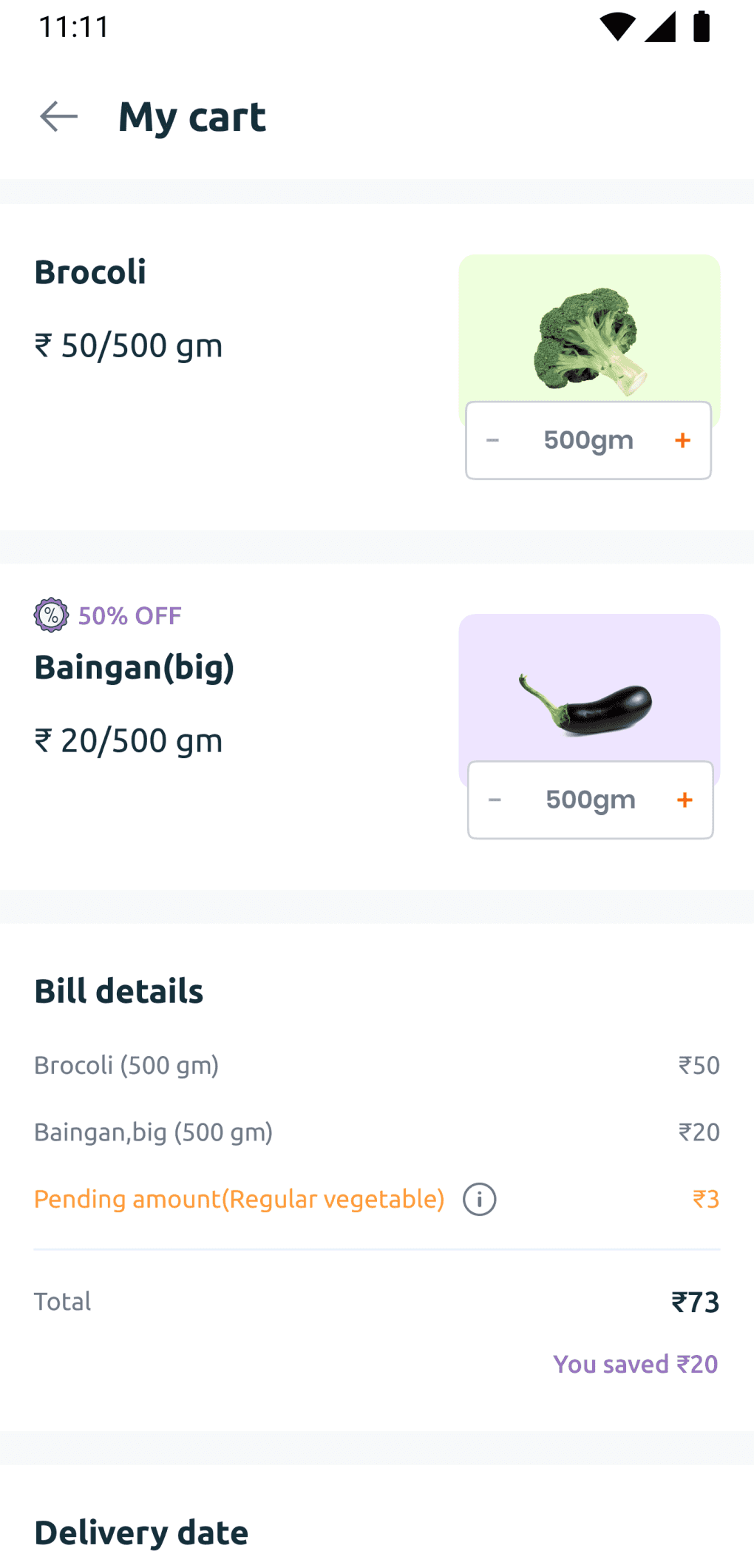Select the Brocoli item title
Viewport: 754px width, 1568px height.
pos(90,272)
